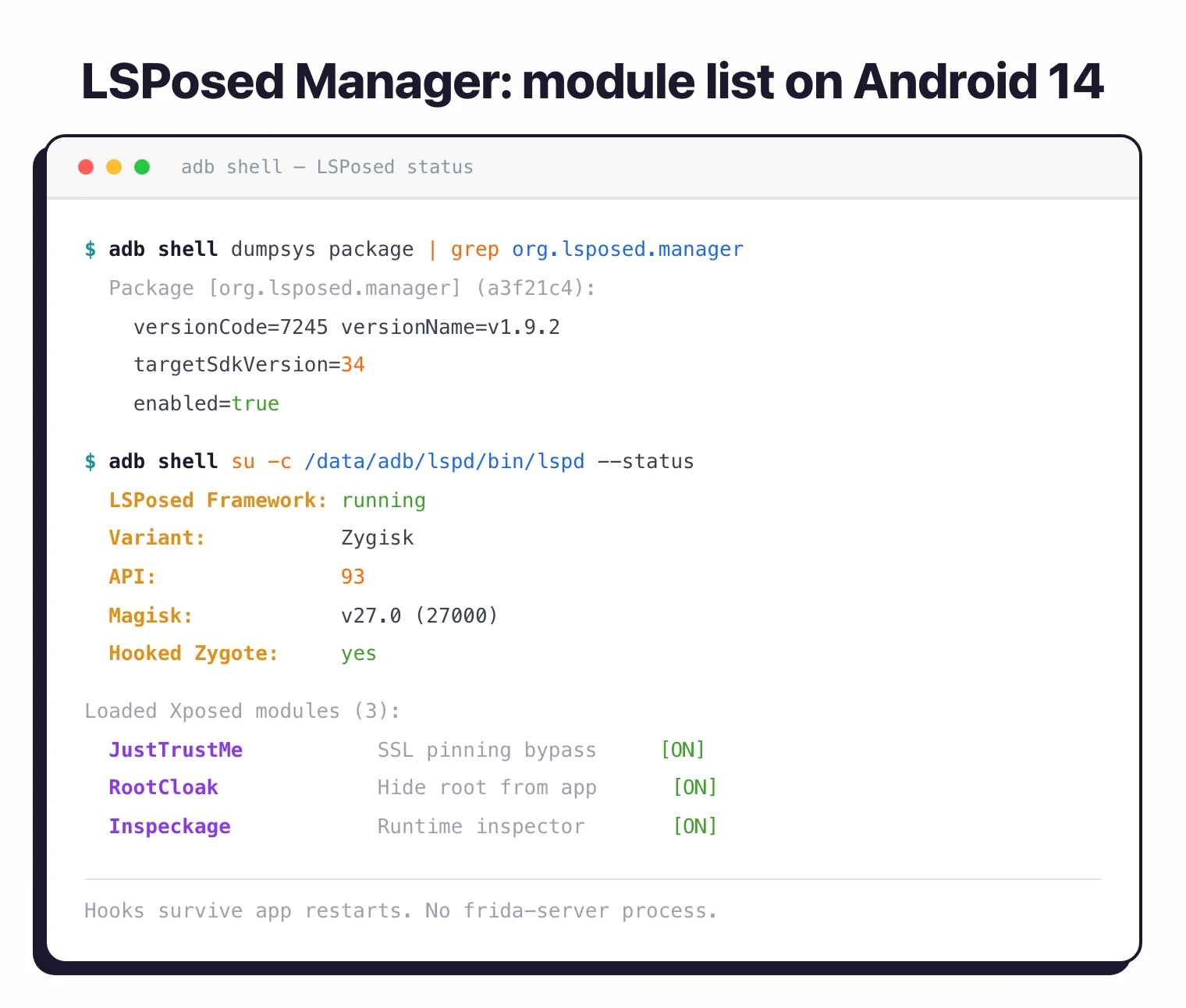
Task: Click the 'LSPosed Framework:' label
Action: point(218,500)
